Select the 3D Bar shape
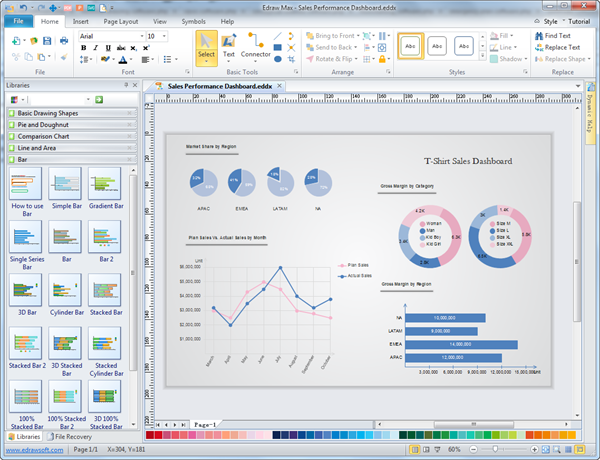 point(26,294)
